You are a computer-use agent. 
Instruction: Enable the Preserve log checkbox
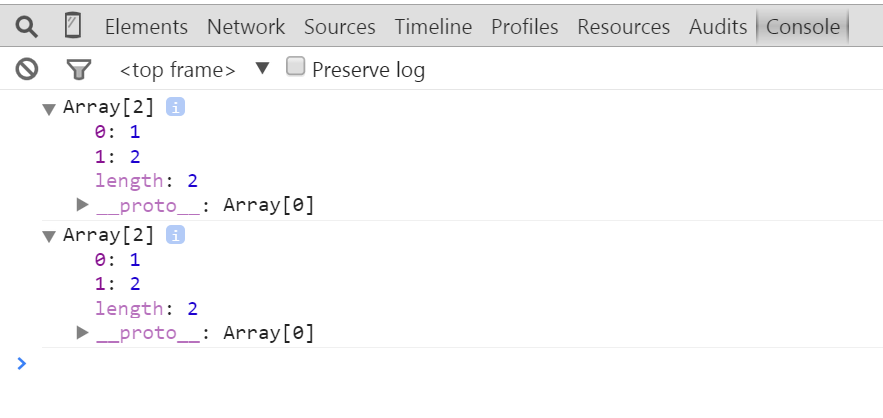click(x=296, y=68)
